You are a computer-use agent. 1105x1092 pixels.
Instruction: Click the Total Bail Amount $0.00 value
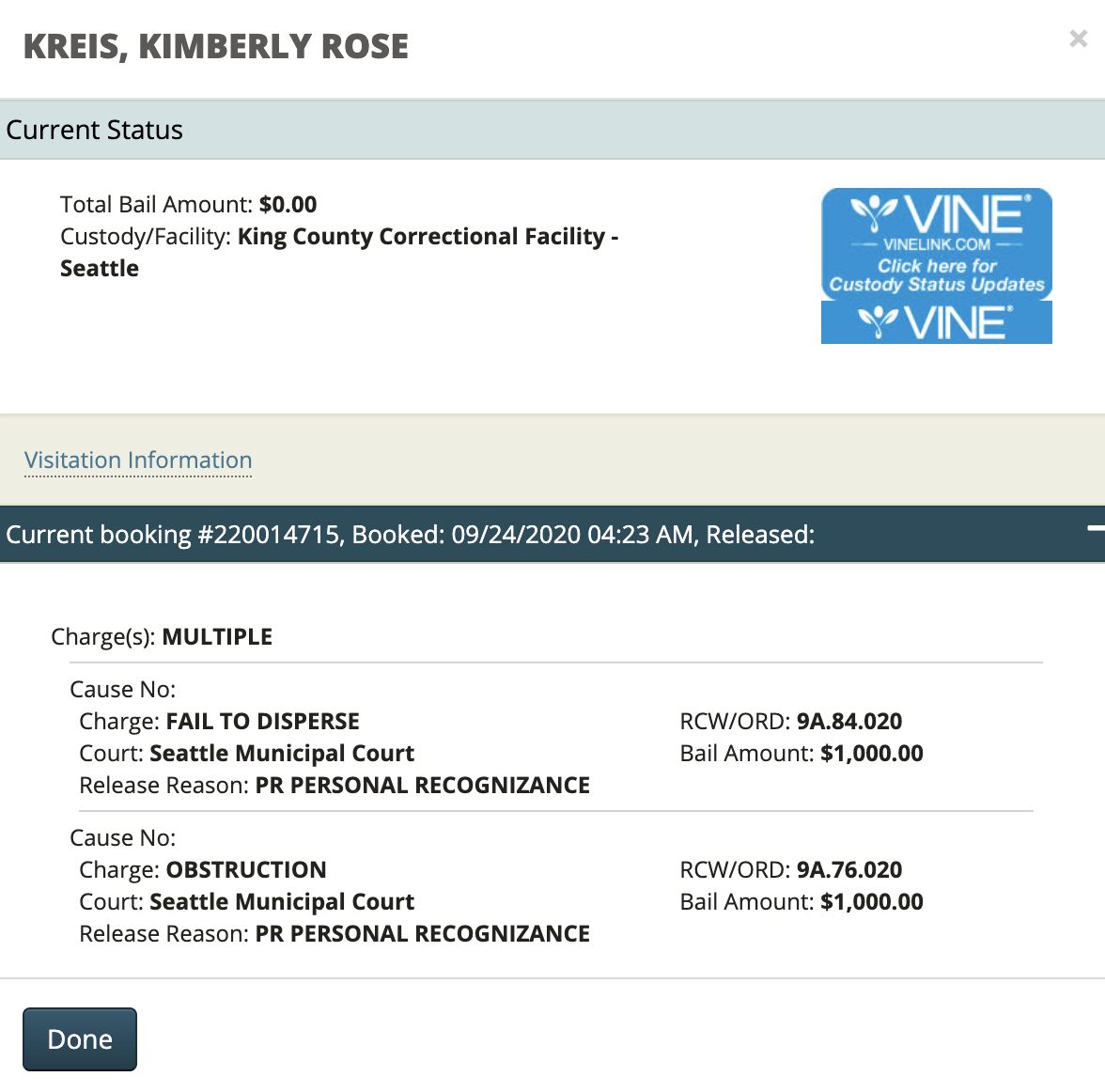click(x=288, y=204)
